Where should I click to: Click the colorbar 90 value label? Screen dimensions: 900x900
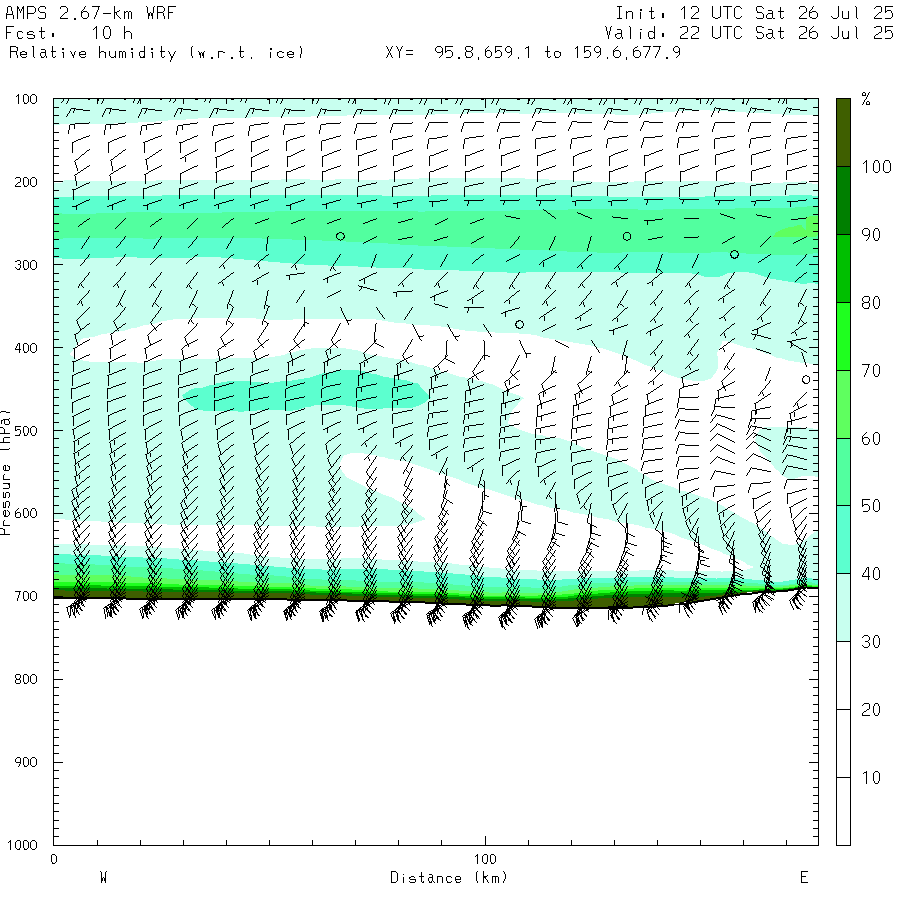click(871, 235)
